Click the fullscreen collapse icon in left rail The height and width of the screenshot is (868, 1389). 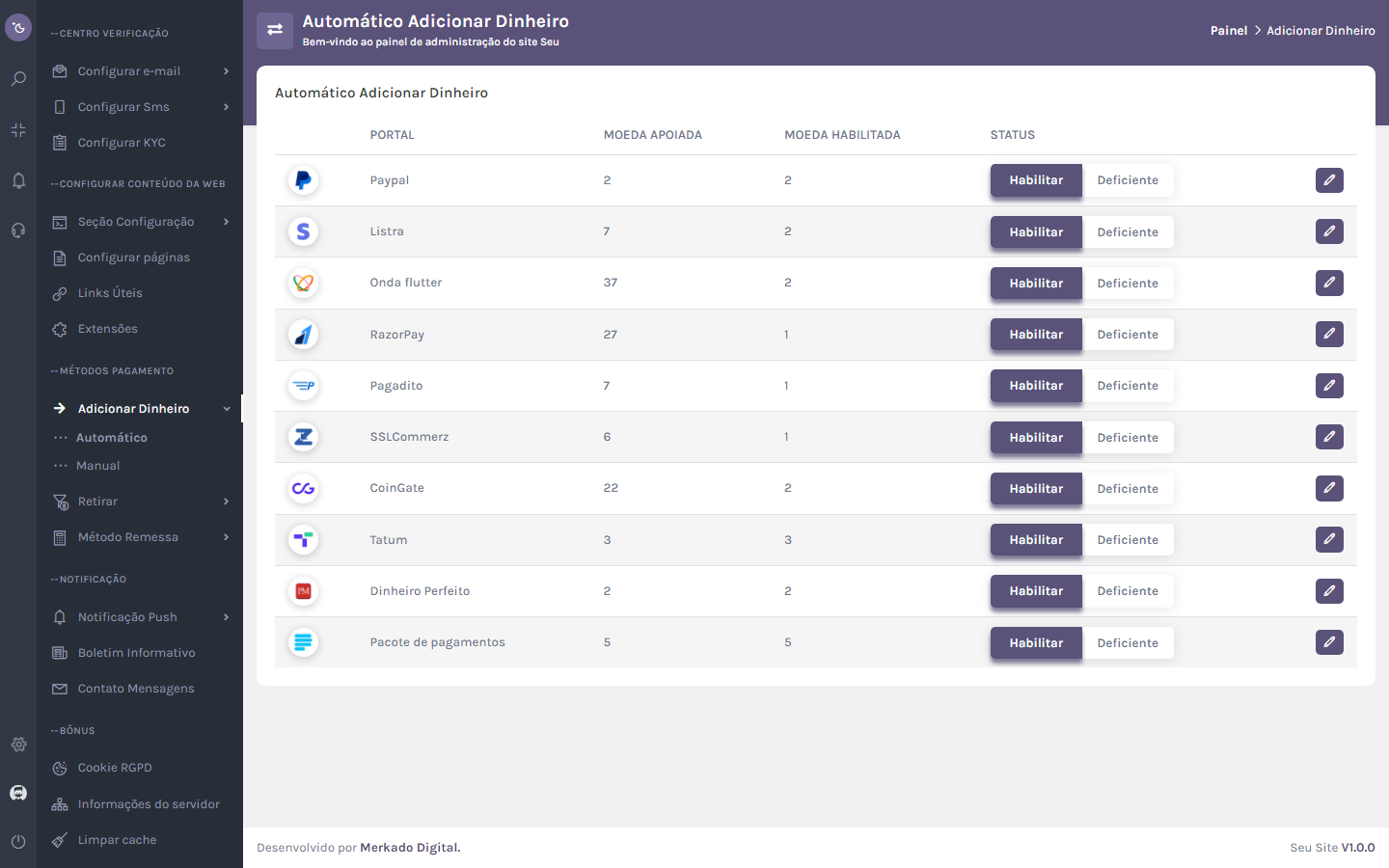coord(18,130)
